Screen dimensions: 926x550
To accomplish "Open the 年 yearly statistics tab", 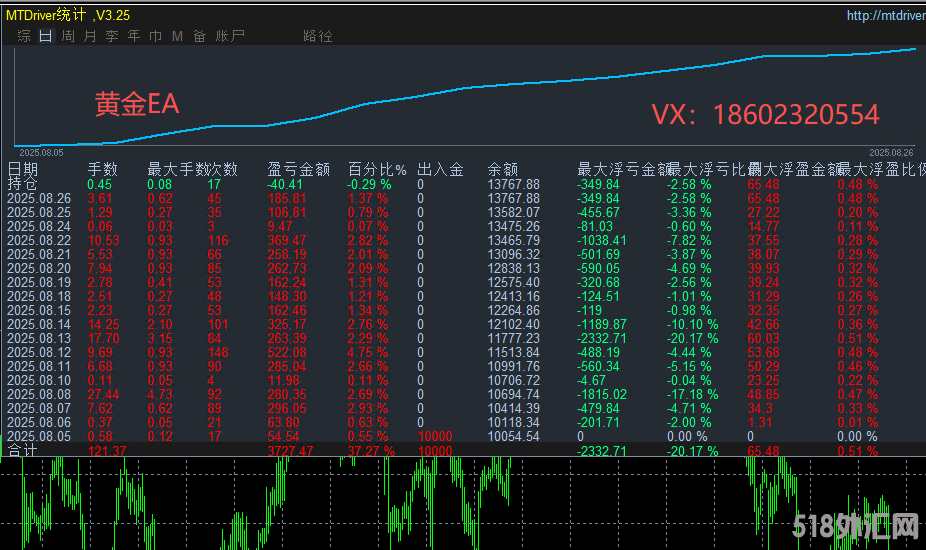I will coord(134,36).
